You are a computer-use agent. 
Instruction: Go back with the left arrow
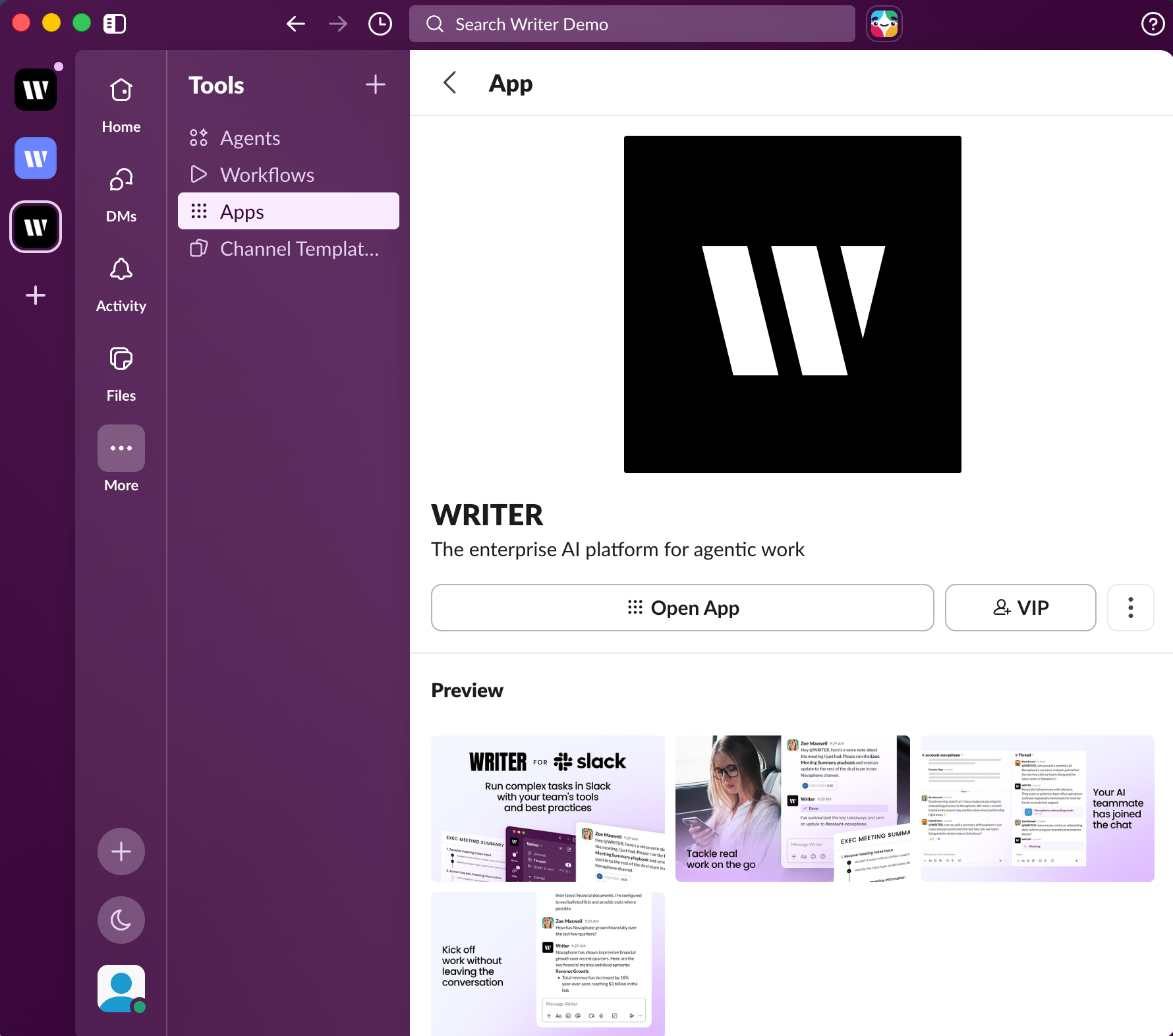296,24
